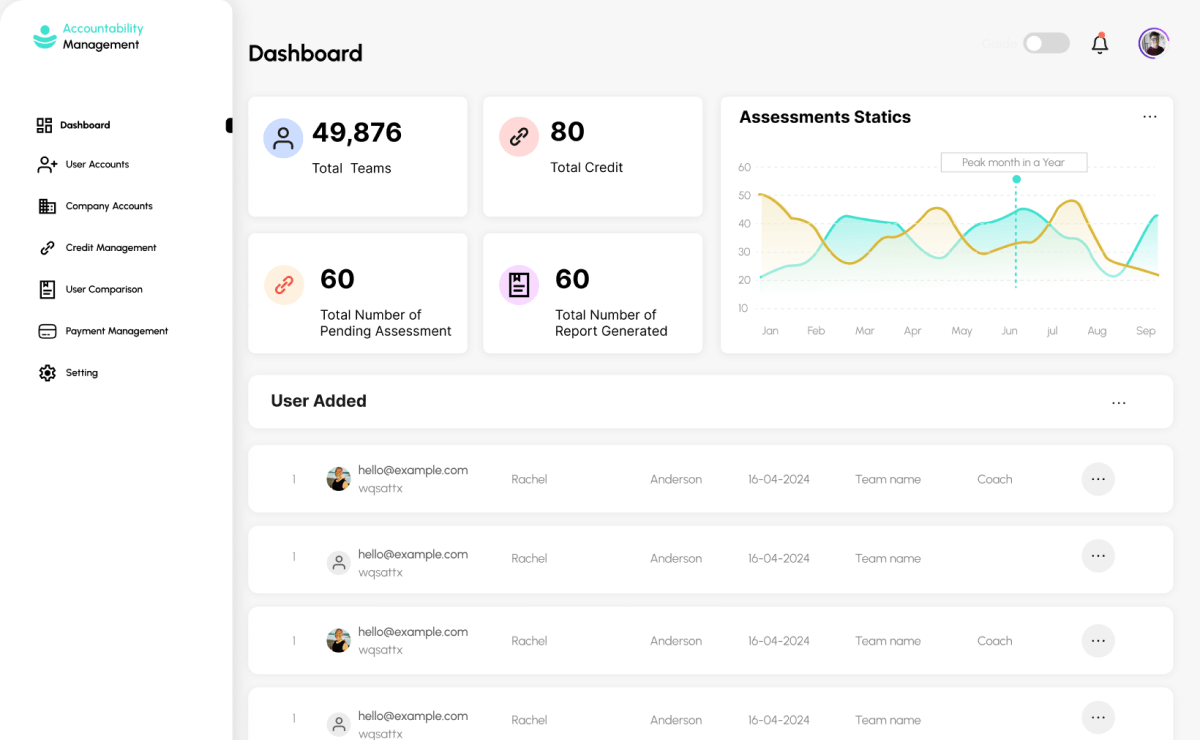Click the Total Teams person icon
This screenshot has height=740, width=1200.
click(x=283, y=138)
